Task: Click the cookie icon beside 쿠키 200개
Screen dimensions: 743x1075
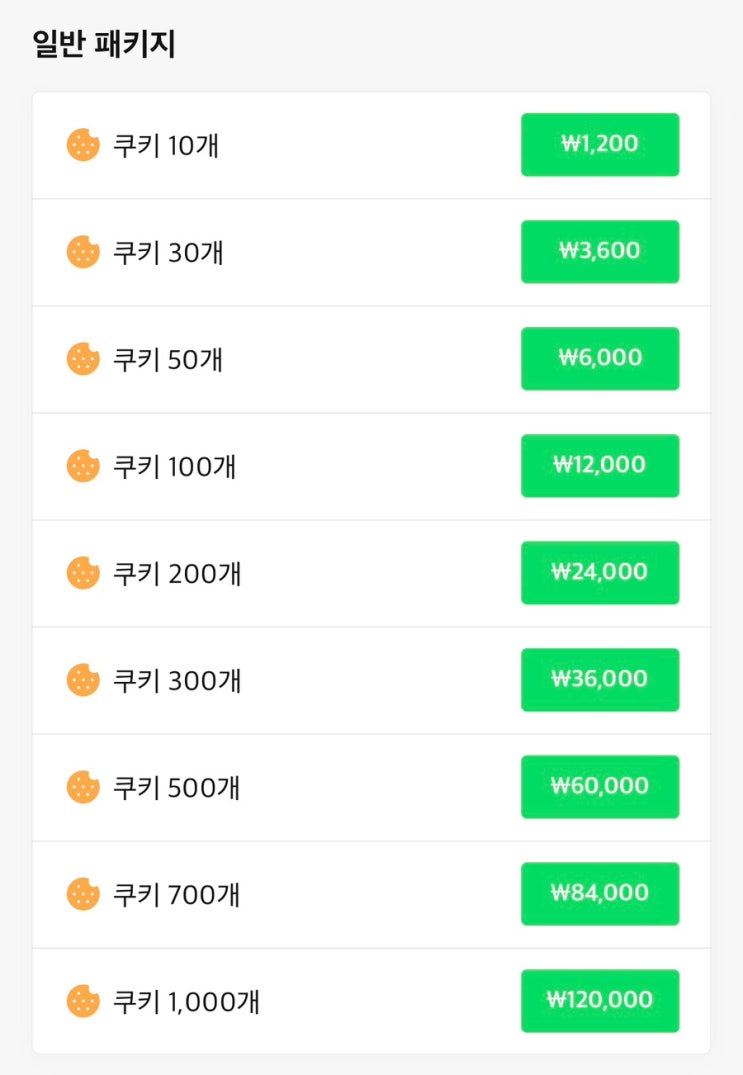Action: [x=83, y=573]
